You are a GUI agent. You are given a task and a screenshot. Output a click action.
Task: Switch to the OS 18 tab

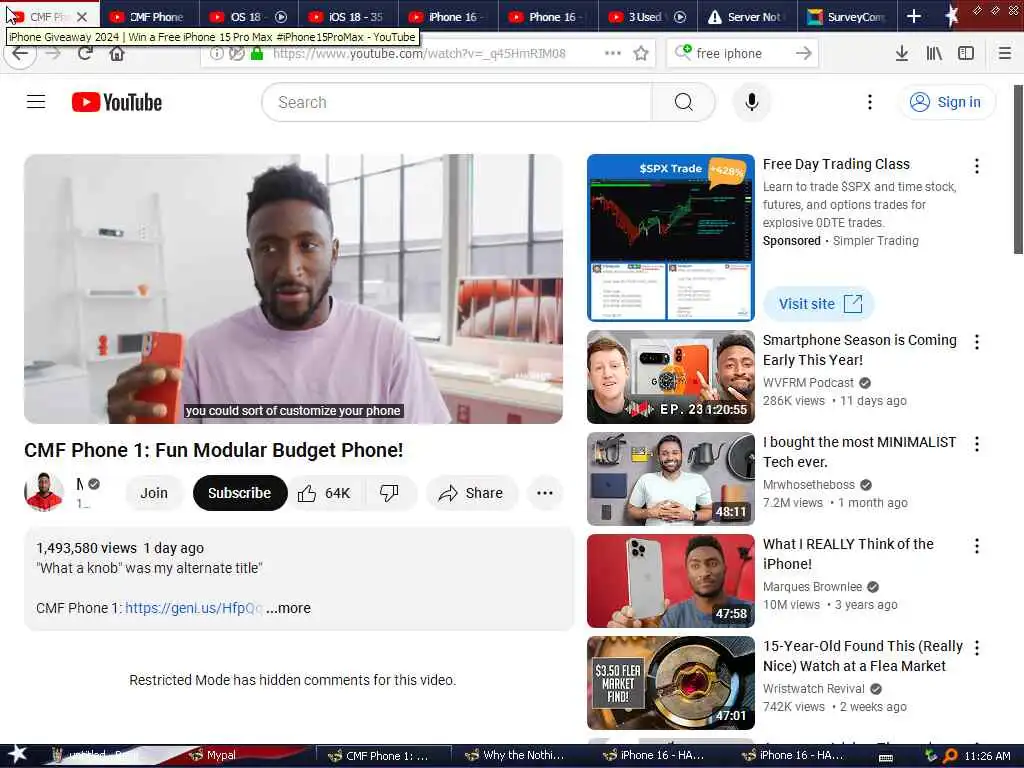pos(248,17)
